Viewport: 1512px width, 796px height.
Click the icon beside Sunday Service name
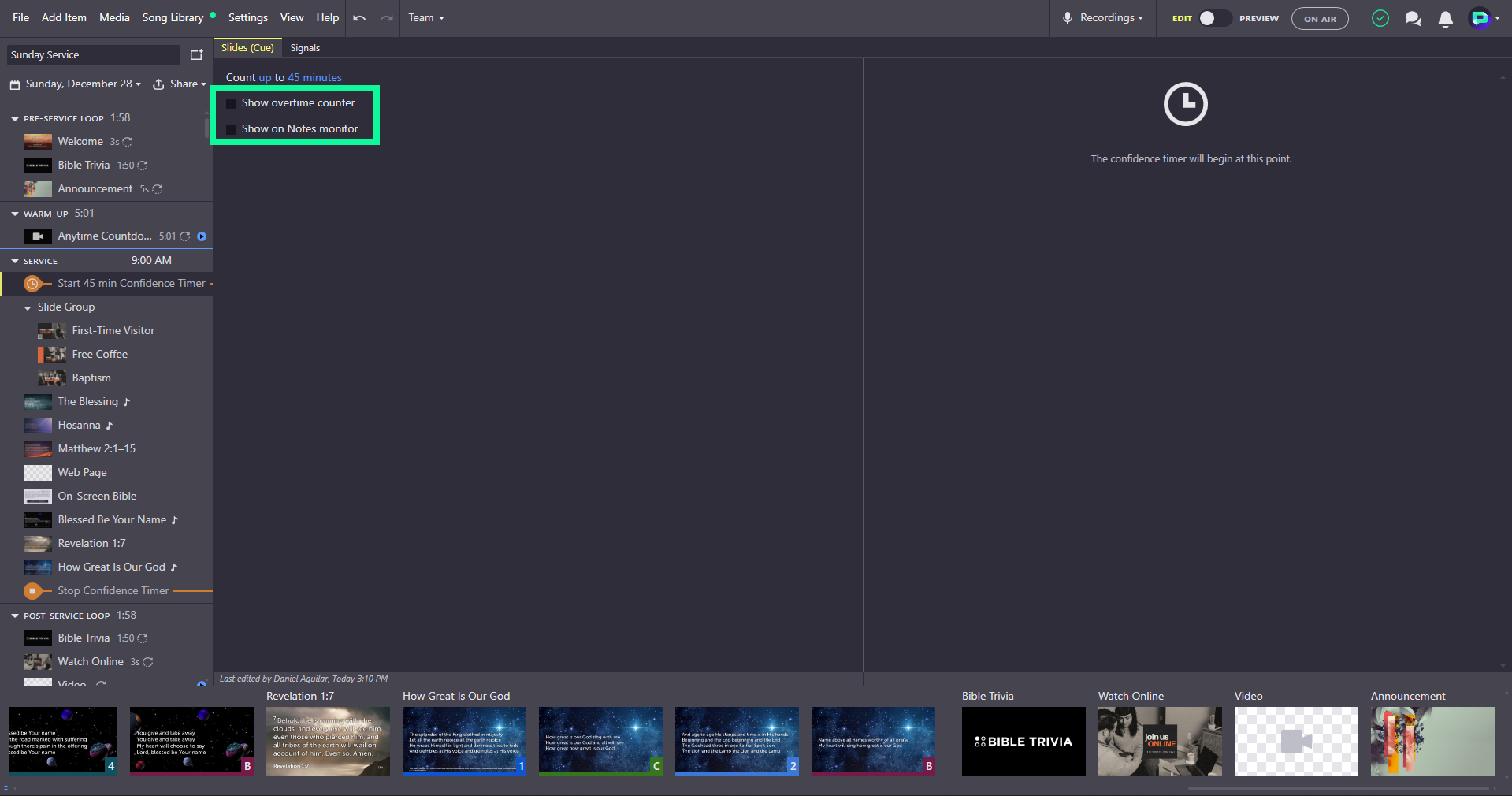pos(196,55)
